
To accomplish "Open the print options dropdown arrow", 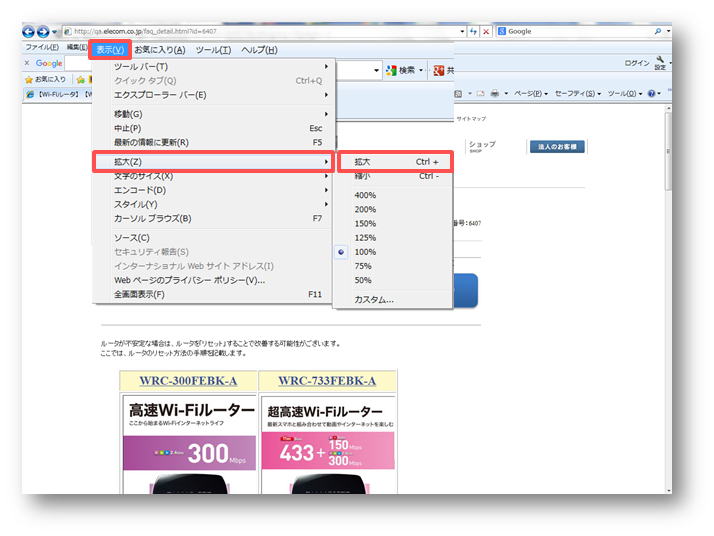I will click(x=506, y=93).
